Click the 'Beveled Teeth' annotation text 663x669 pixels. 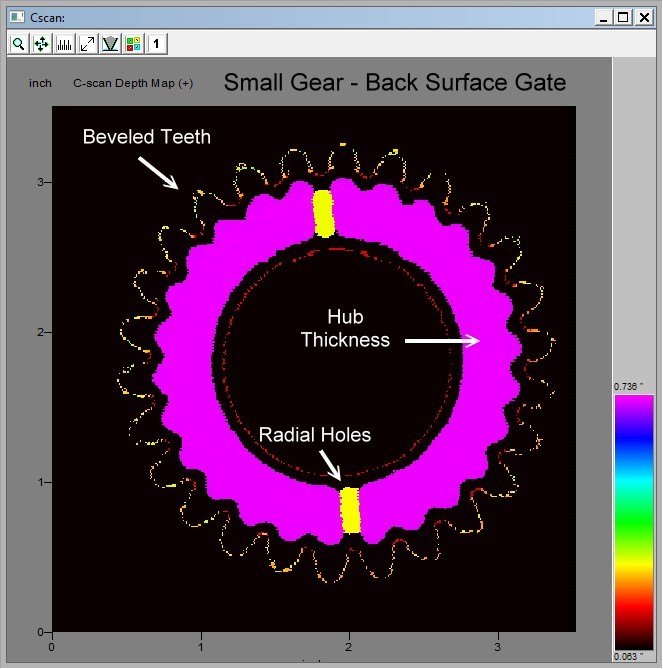147,137
